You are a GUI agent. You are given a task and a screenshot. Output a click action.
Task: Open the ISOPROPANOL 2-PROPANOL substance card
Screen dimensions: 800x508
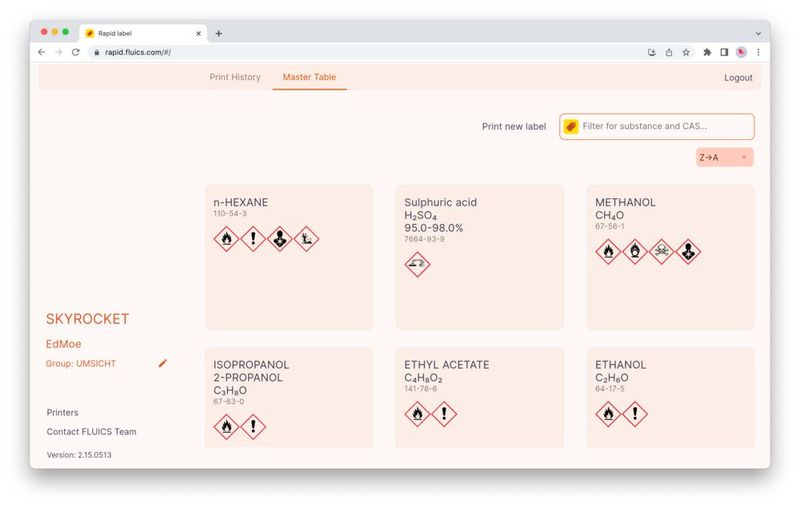coord(289,397)
